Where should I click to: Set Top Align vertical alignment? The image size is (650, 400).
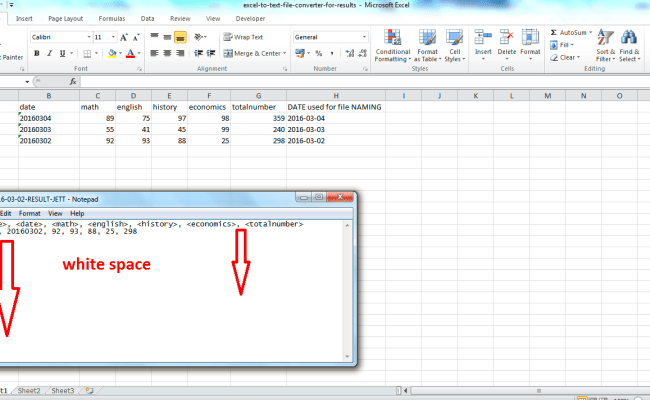(x=154, y=37)
